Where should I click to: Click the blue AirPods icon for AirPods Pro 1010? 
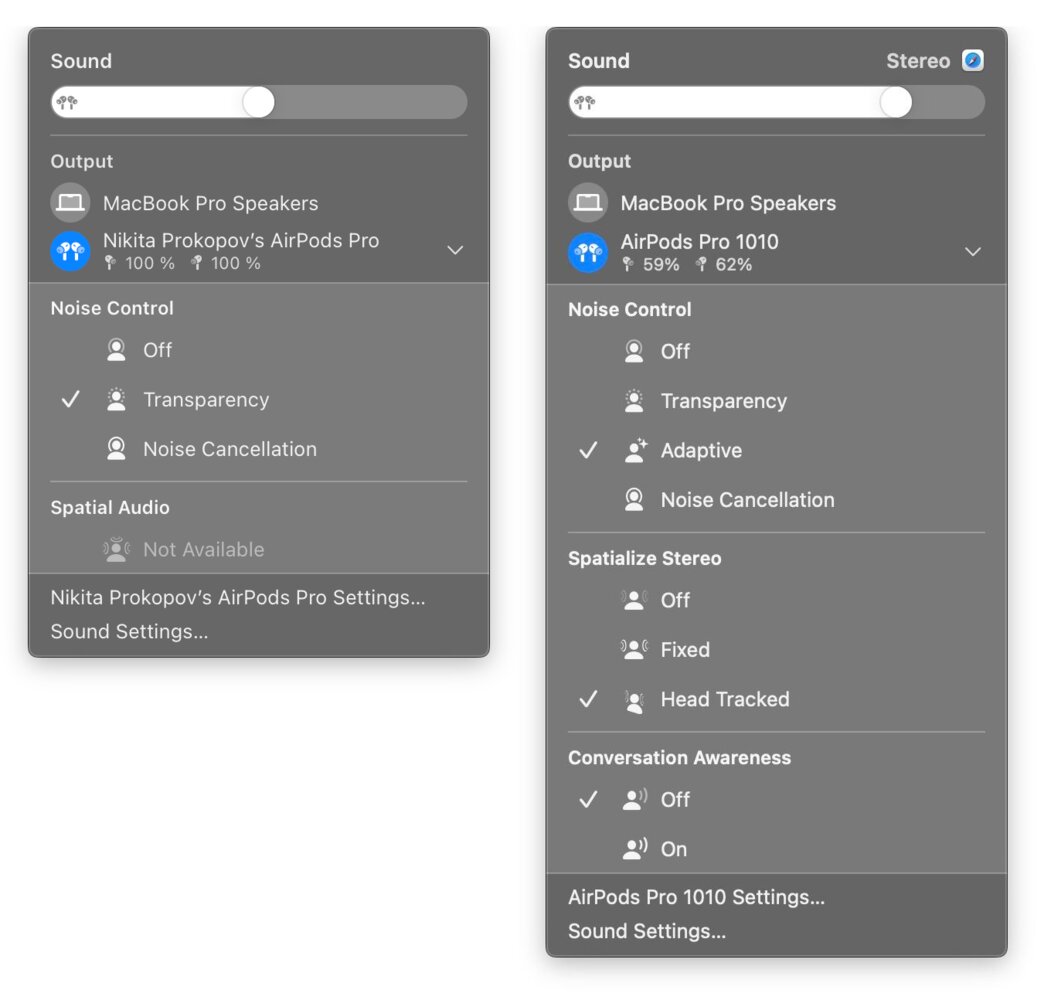(587, 252)
